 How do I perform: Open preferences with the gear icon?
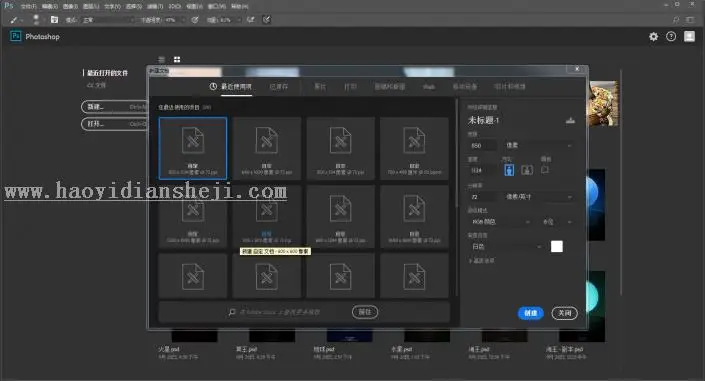pyautogui.click(x=653, y=37)
